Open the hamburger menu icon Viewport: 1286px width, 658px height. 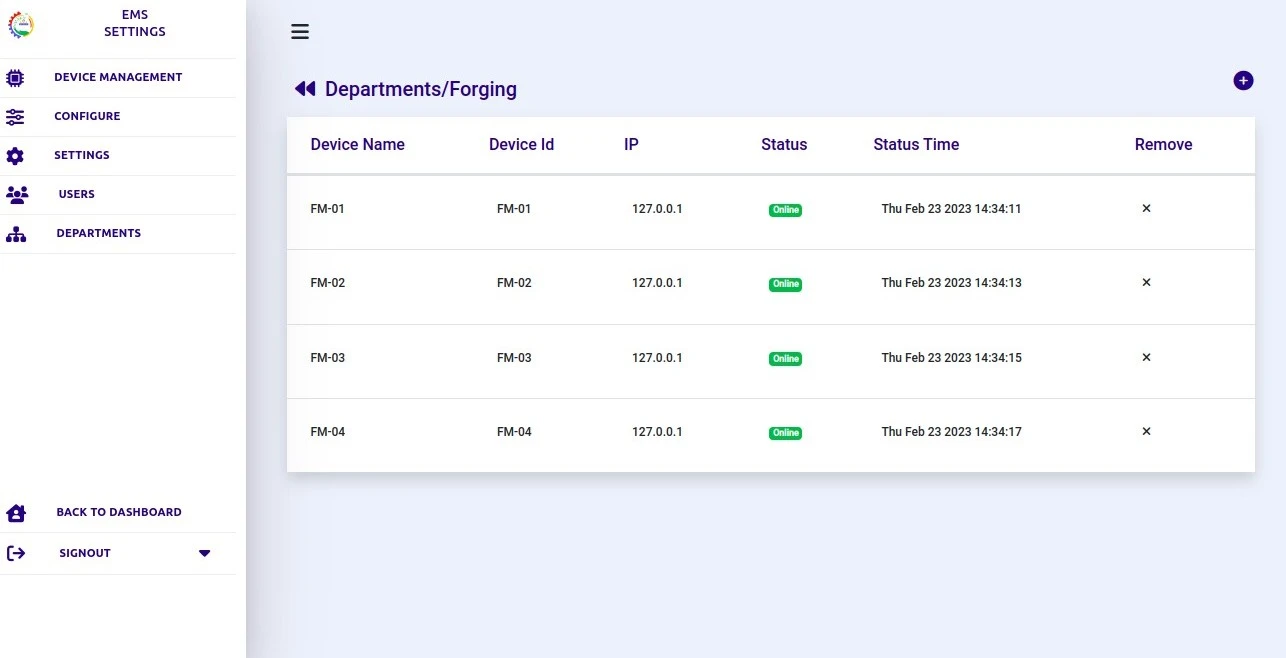(x=300, y=32)
